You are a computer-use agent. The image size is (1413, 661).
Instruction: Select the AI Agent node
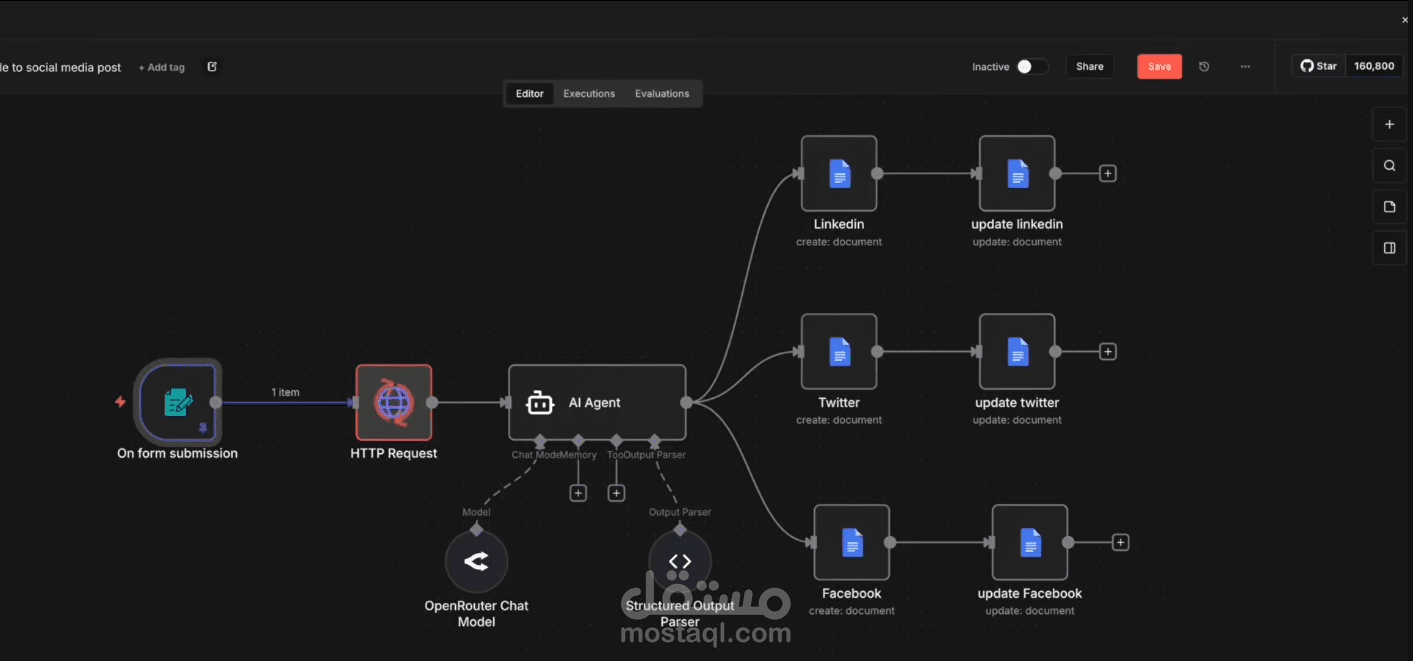[597, 402]
